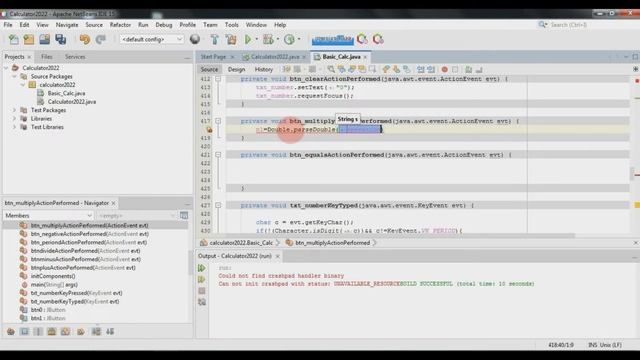640x360 pixels.
Task: Click the memory usage garbage-collection bar
Action: (x=333, y=40)
